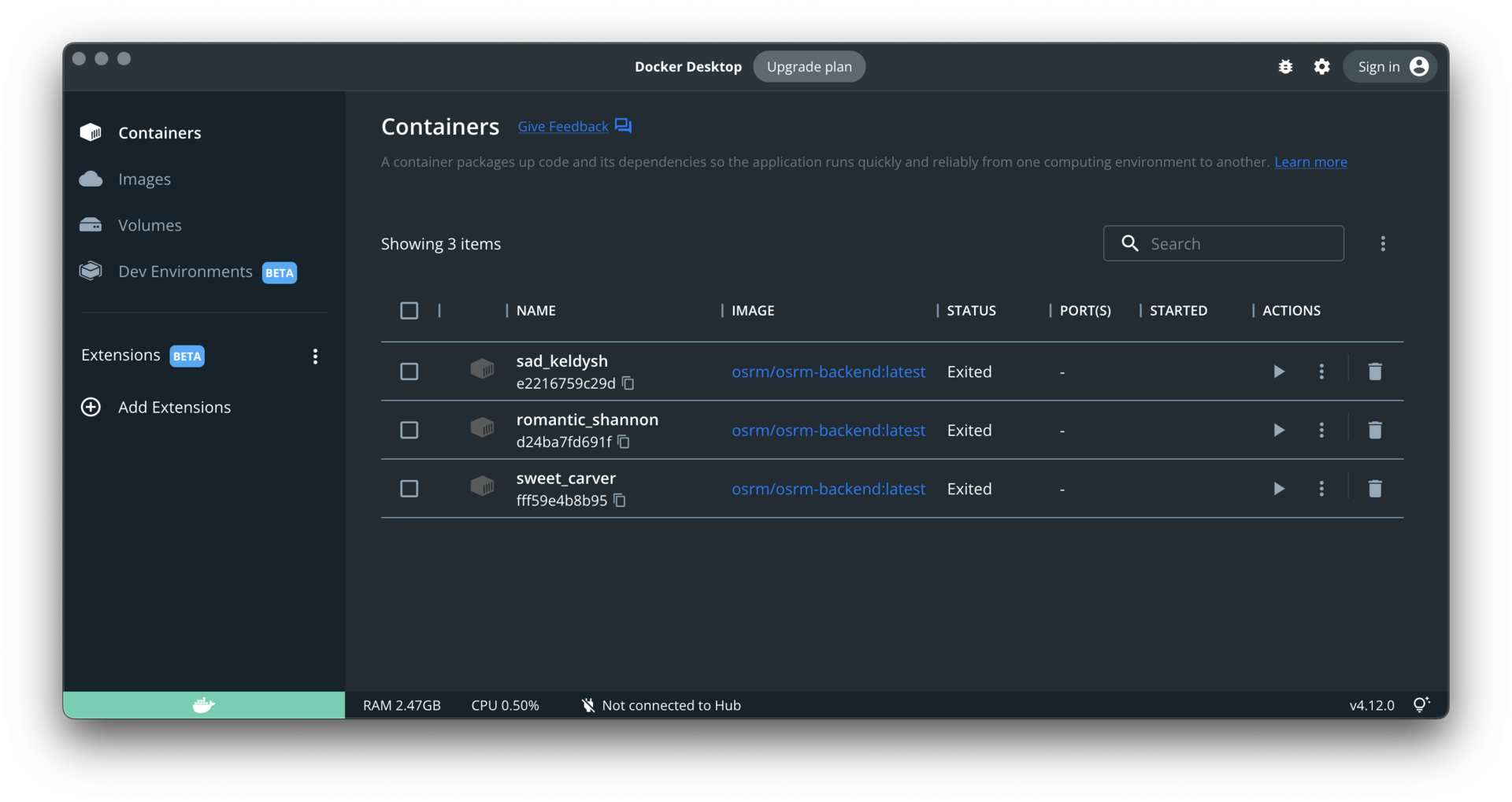Viewport: 1512px width, 802px height.
Task: Click the Docker whale status icon
Action: coord(203,705)
